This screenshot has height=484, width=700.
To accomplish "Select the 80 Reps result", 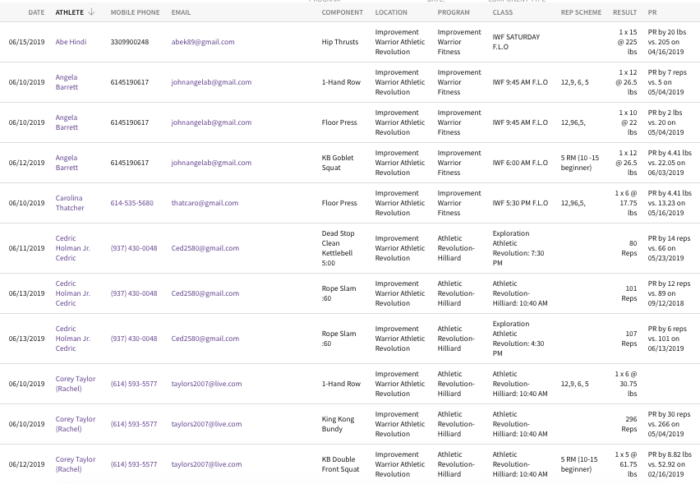I will pos(629,248).
